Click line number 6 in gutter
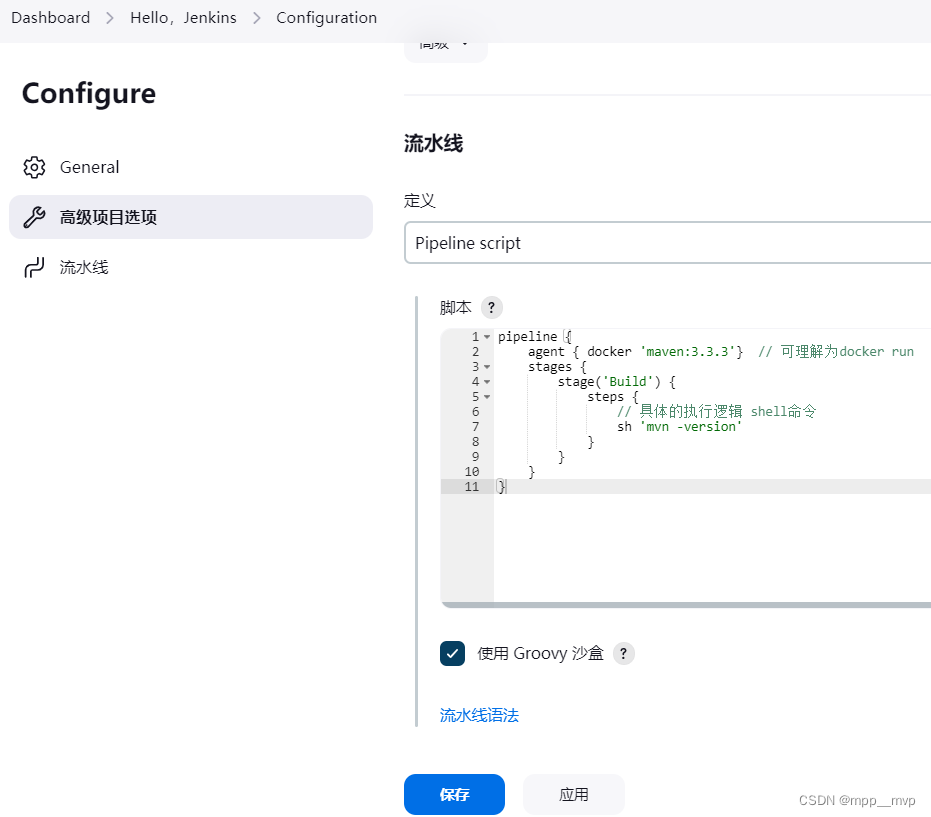The width and height of the screenshot is (931, 817). pyautogui.click(x=476, y=412)
